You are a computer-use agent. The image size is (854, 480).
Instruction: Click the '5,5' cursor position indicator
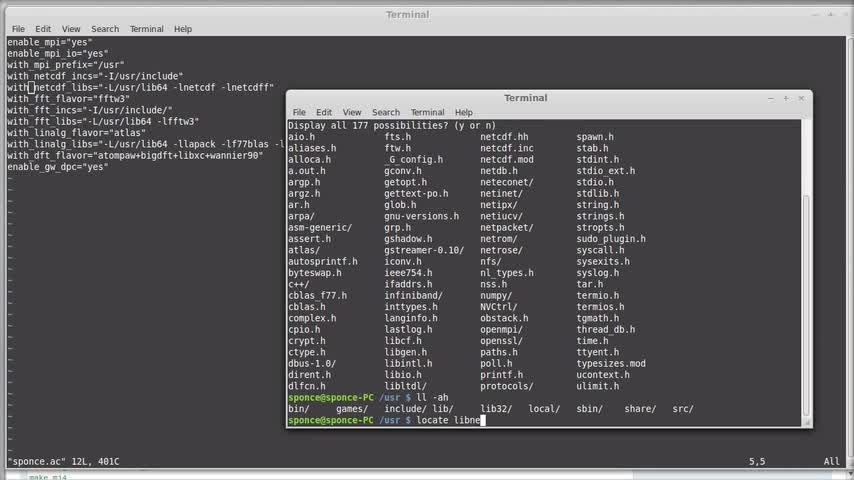[757, 461]
